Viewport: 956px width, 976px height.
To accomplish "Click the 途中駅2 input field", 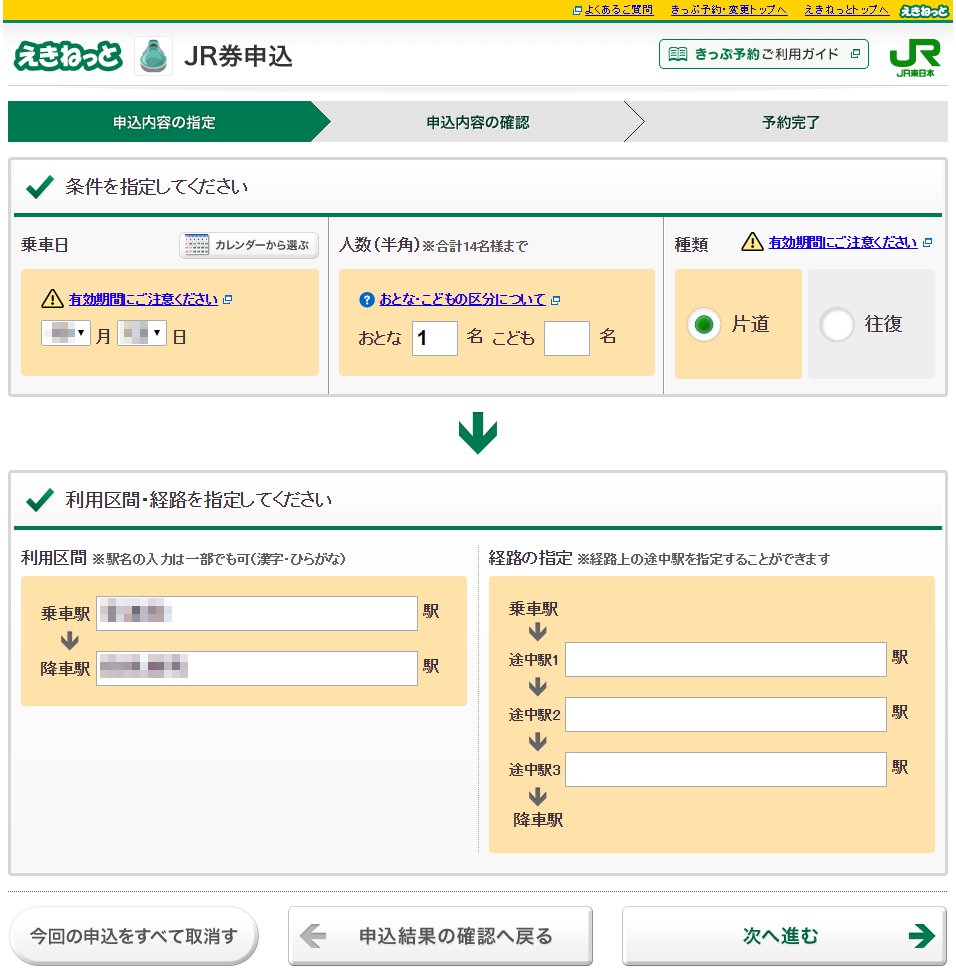I will click(726, 714).
